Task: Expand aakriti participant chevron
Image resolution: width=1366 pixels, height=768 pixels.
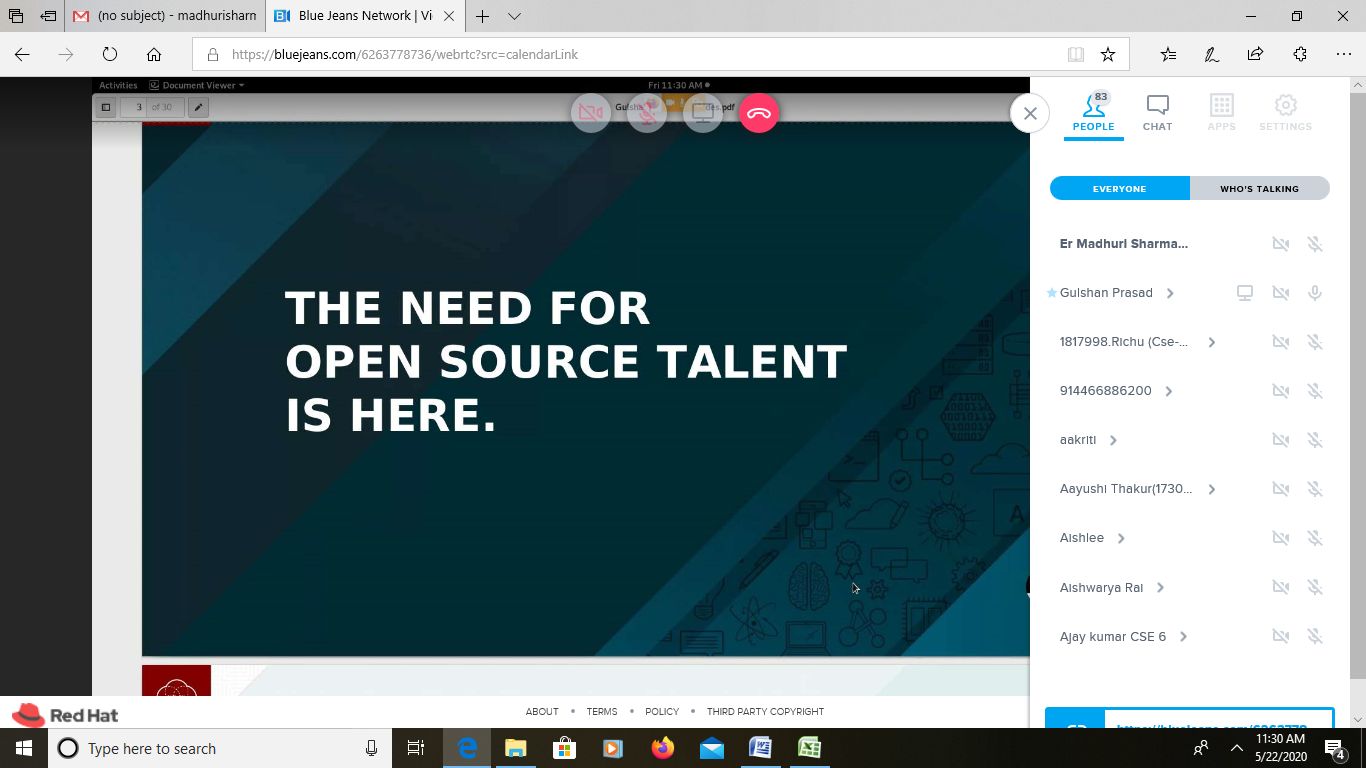Action: pyautogui.click(x=1113, y=440)
